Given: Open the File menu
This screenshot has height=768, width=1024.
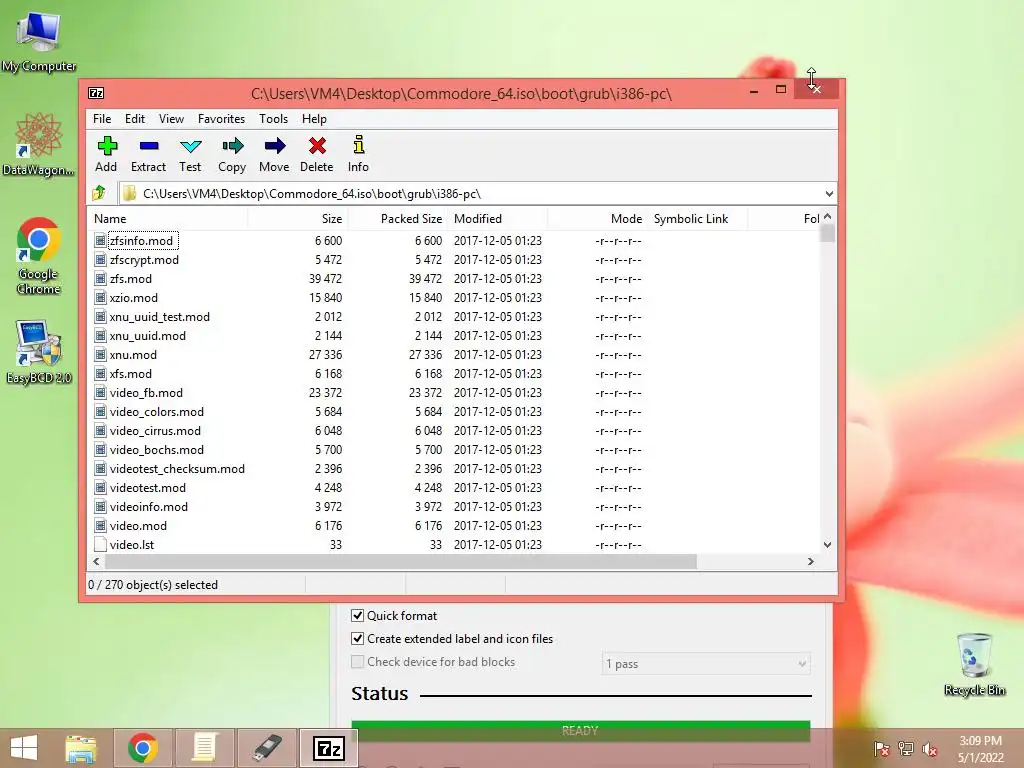Looking at the screenshot, I should point(102,119).
